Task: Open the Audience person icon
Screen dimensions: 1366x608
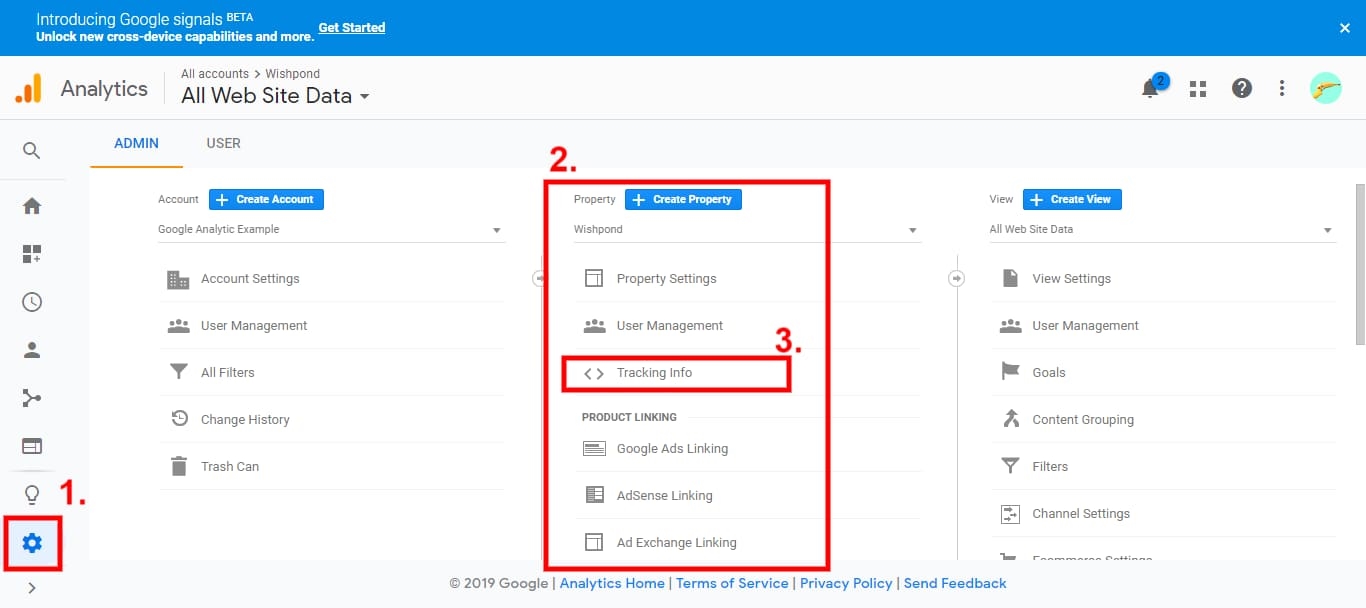Action: pyautogui.click(x=32, y=350)
